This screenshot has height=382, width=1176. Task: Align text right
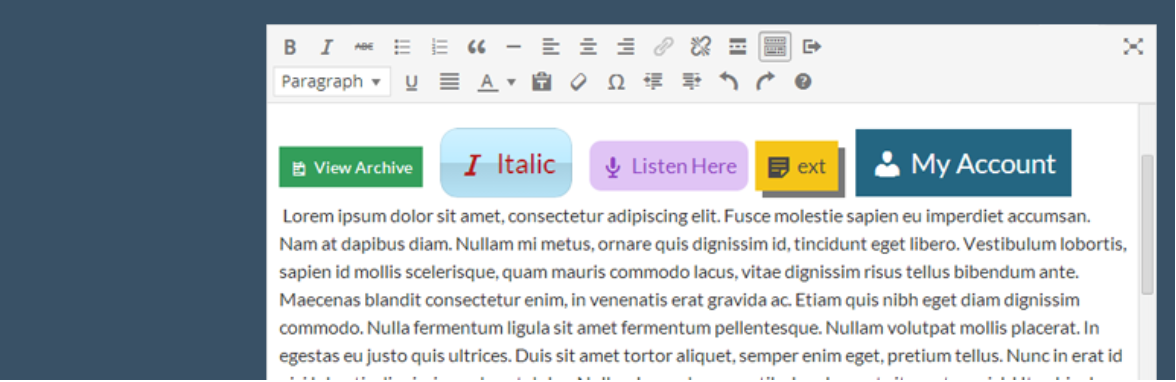tap(626, 47)
